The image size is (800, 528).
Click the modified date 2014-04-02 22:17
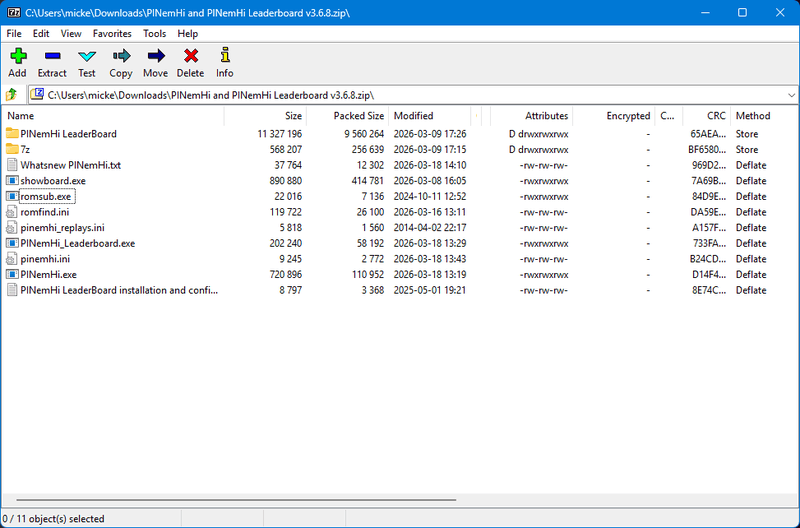pos(430,228)
